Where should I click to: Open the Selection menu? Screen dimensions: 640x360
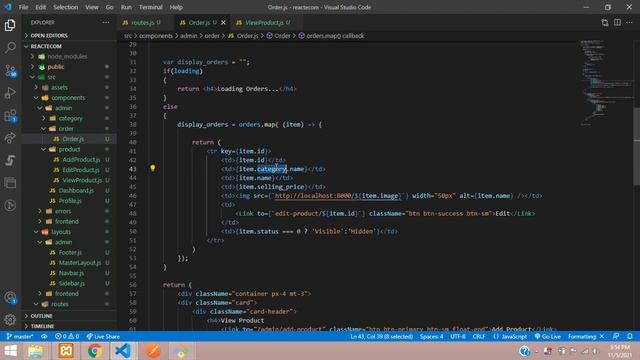coord(65,7)
